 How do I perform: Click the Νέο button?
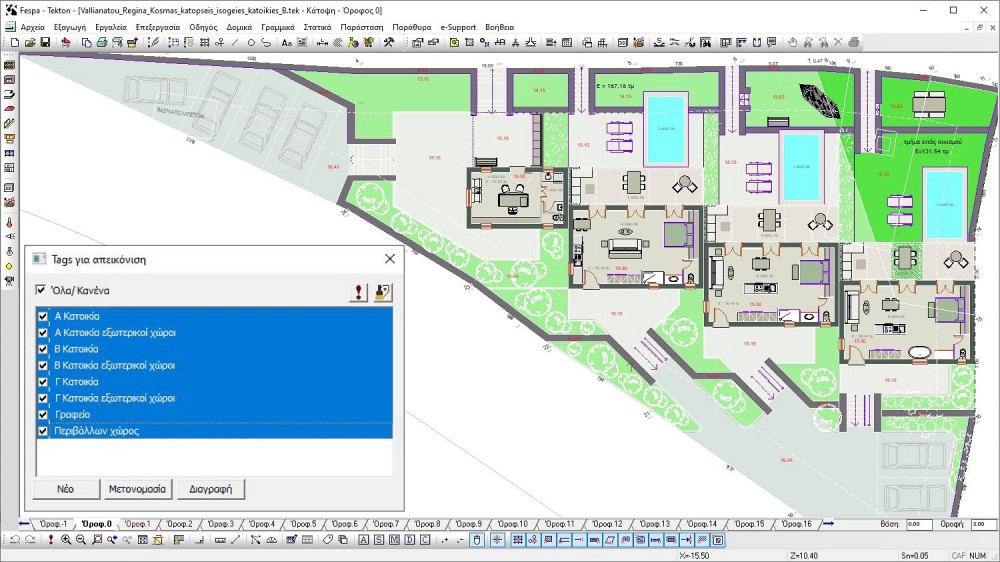[66, 489]
